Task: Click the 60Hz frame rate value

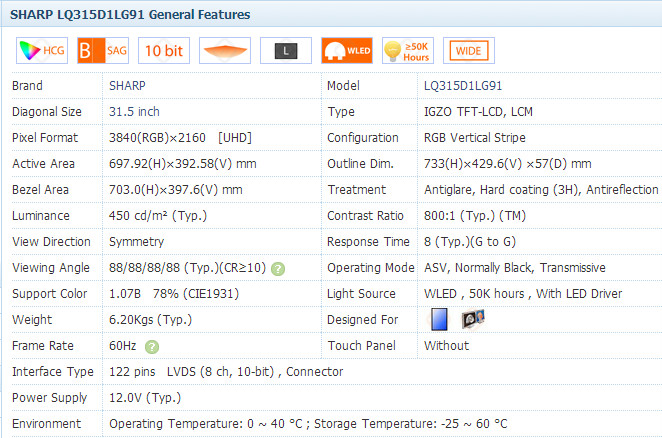Action: [122, 346]
